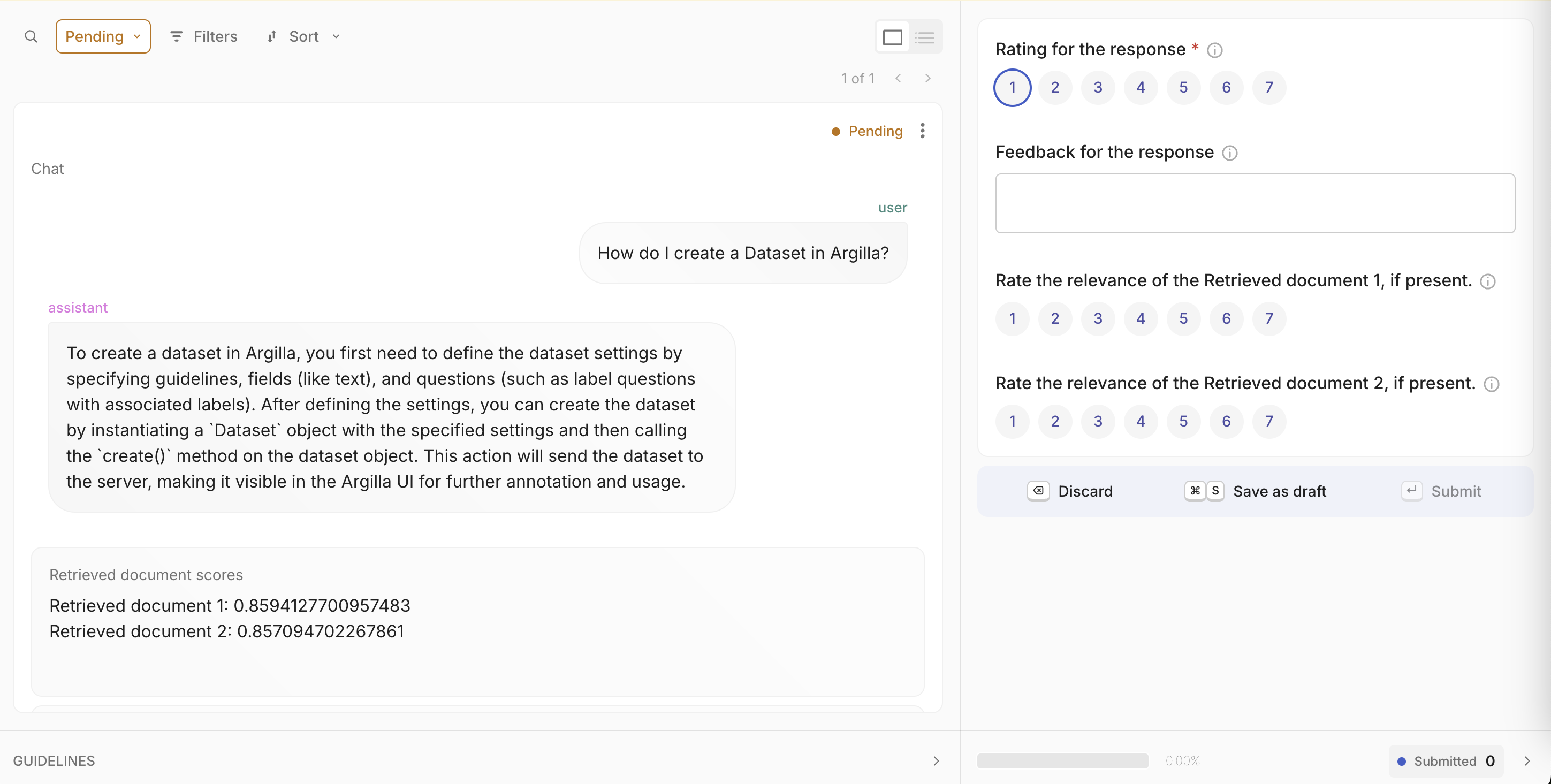This screenshot has width=1551, height=784.
Task: Click the command key shortcut icon
Action: coord(1195,491)
